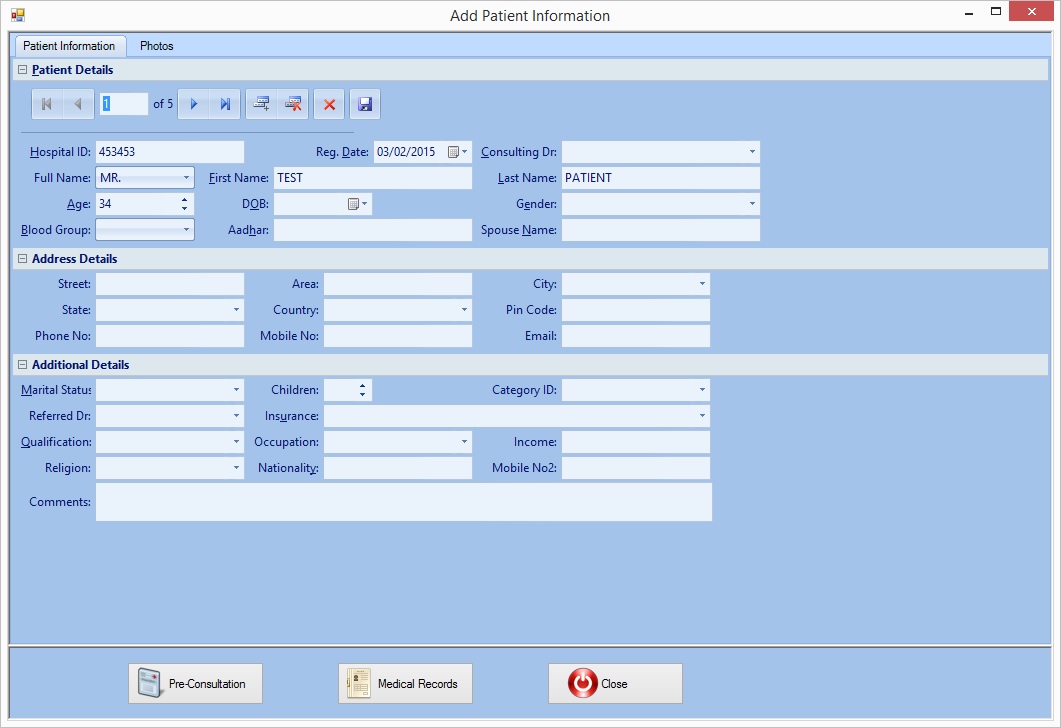Go to the next patient record
The width and height of the screenshot is (1061, 728).
194,104
